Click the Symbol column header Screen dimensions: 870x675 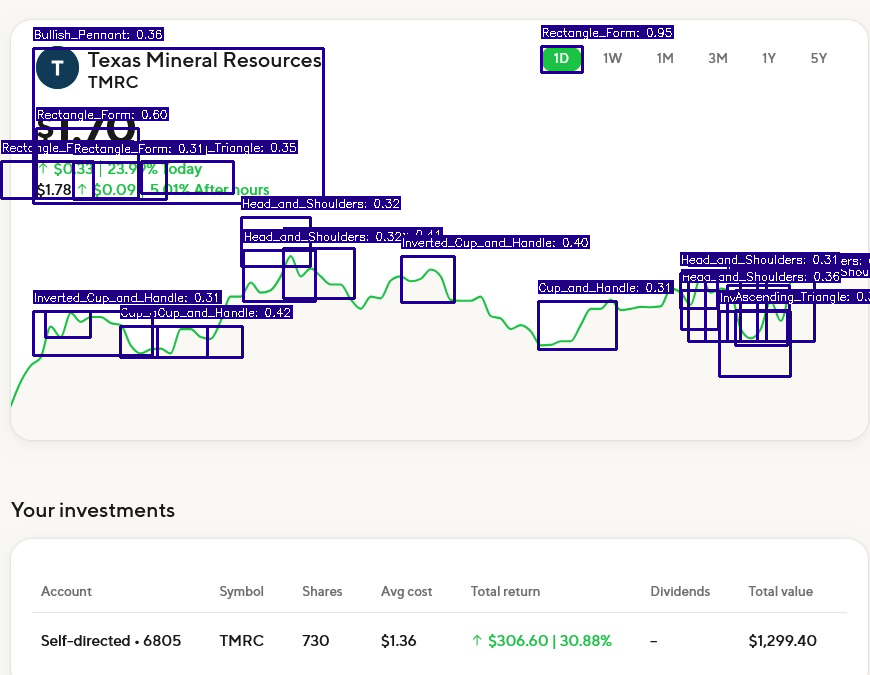[x=241, y=591]
